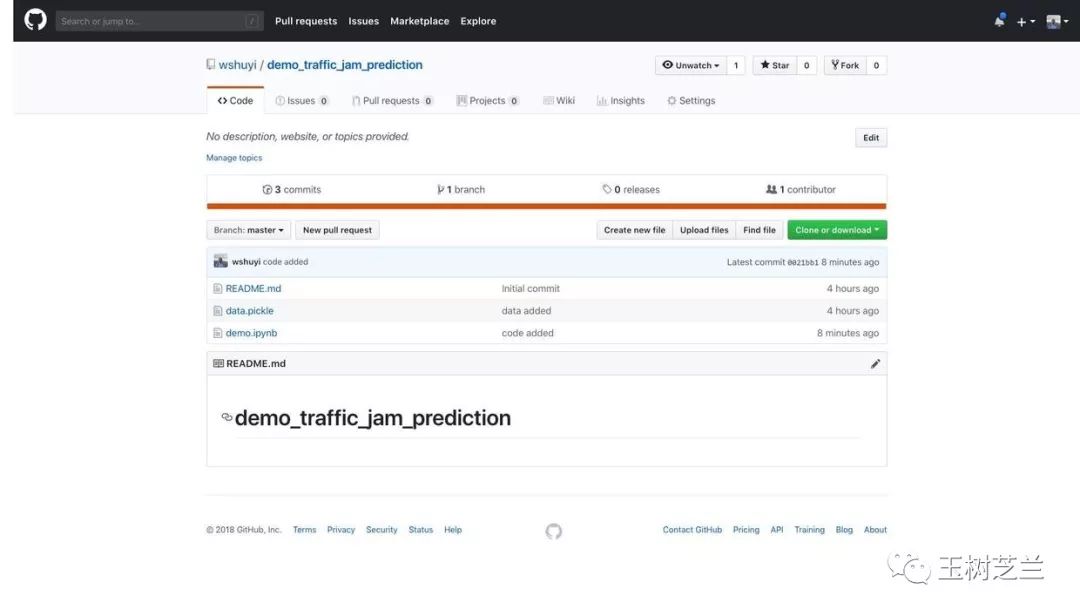Open the Pricing footer link
This screenshot has width=1080, height=616.
click(746, 530)
